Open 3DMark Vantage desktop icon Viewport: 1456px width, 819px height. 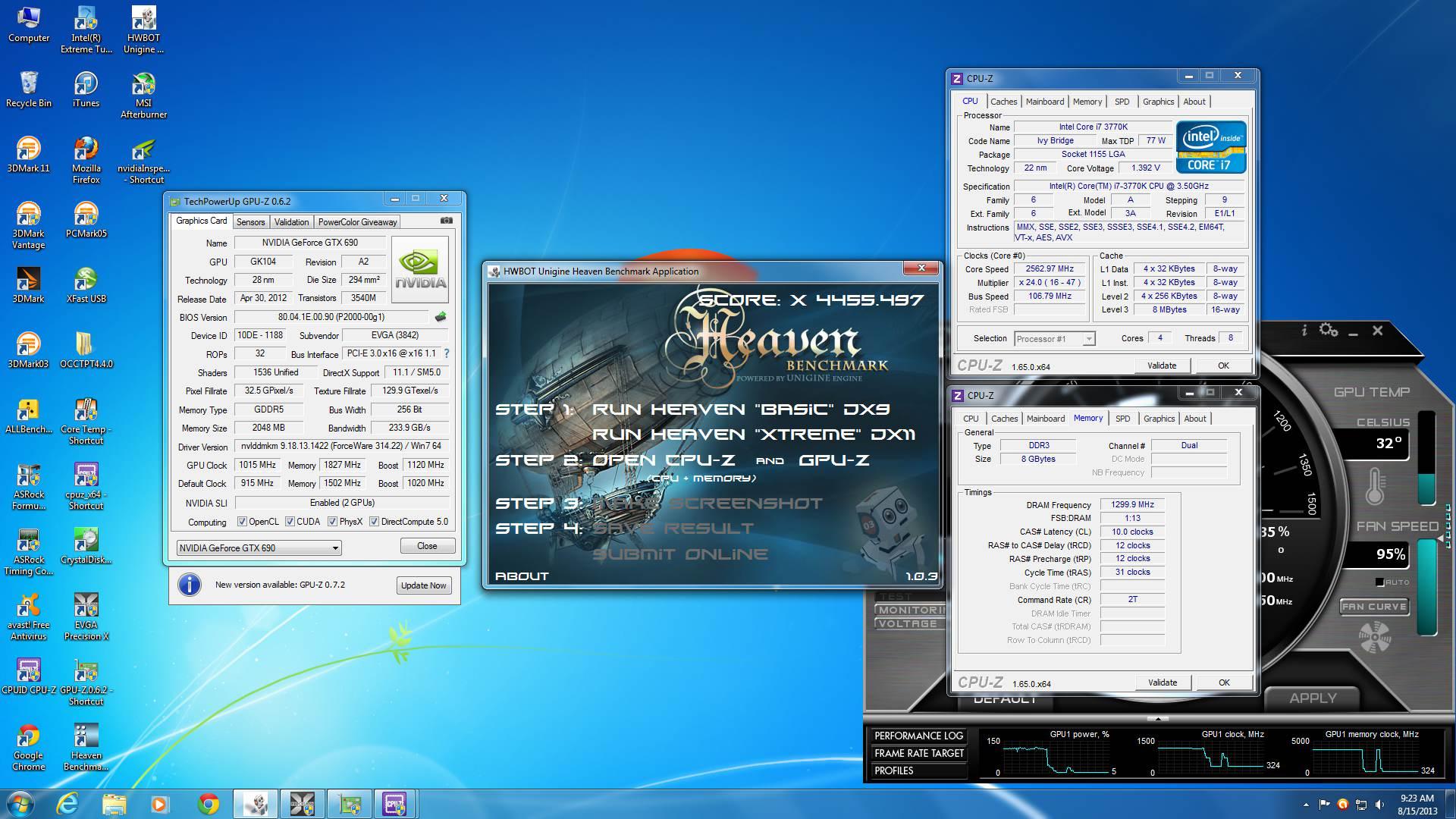(x=28, y=226)
